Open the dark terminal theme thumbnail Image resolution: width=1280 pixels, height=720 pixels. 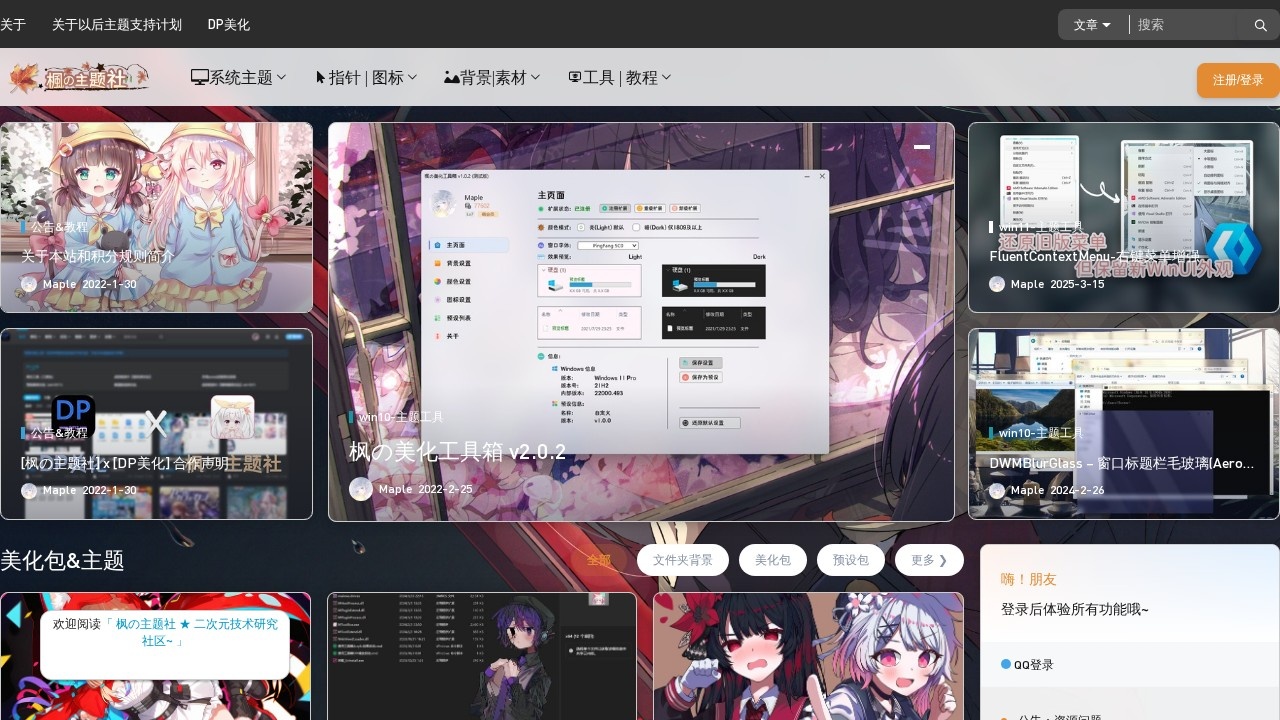tap(482, 656)
